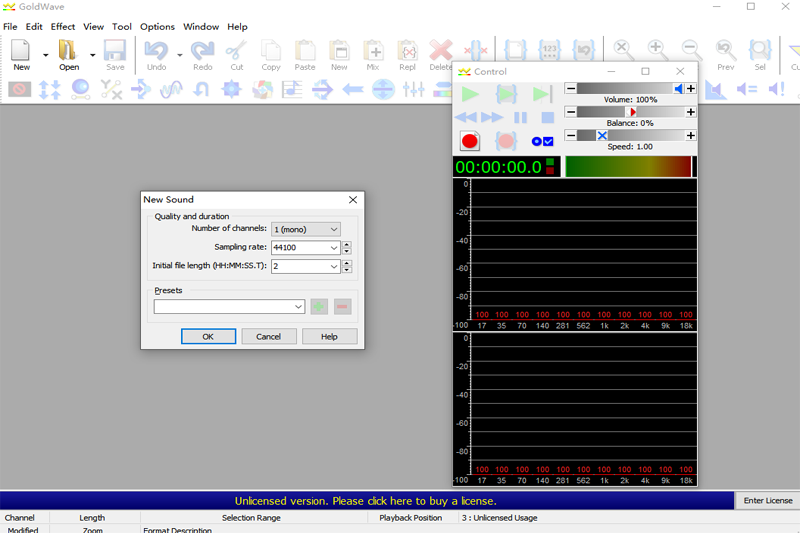Click the Save floppy disk icon
The height and width of the screenshot is (533, 800).
[x=115, y=55]
